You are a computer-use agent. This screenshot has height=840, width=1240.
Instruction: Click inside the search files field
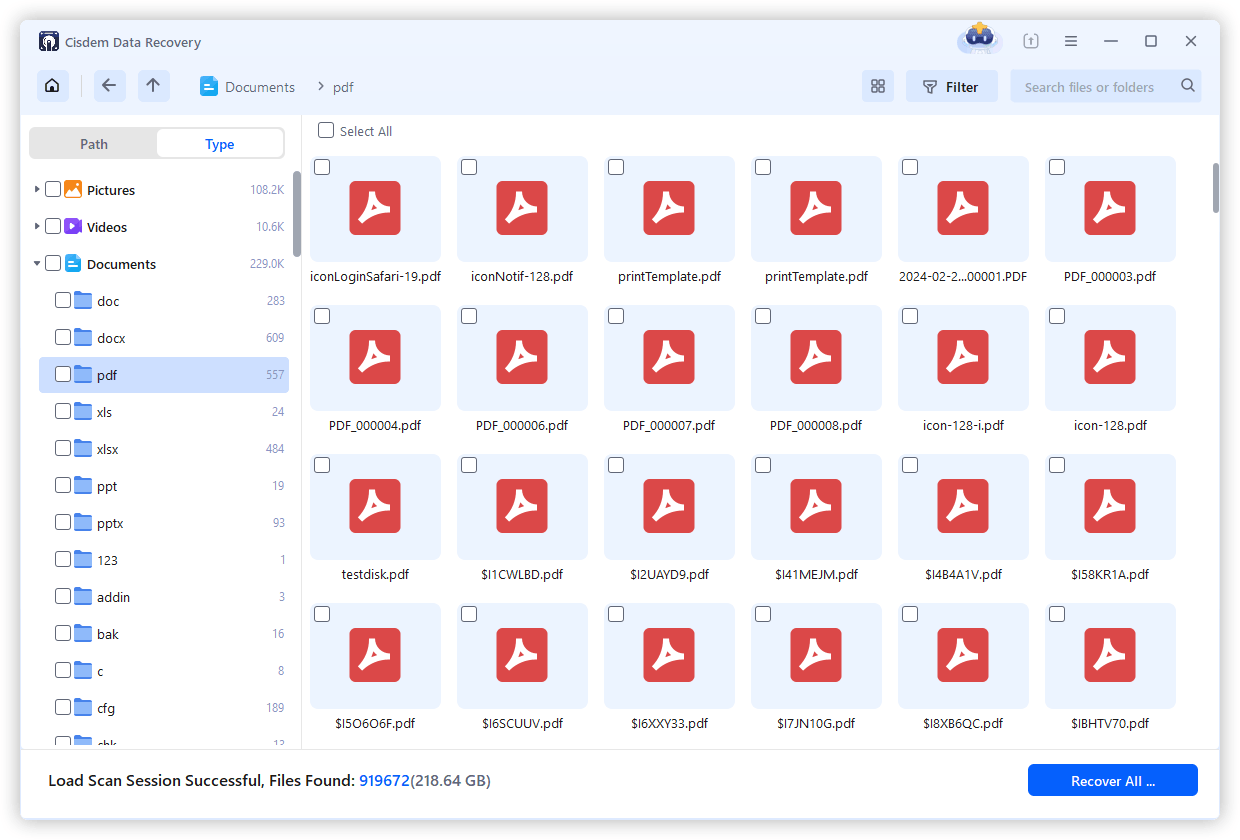click(x=1090, y=87)
